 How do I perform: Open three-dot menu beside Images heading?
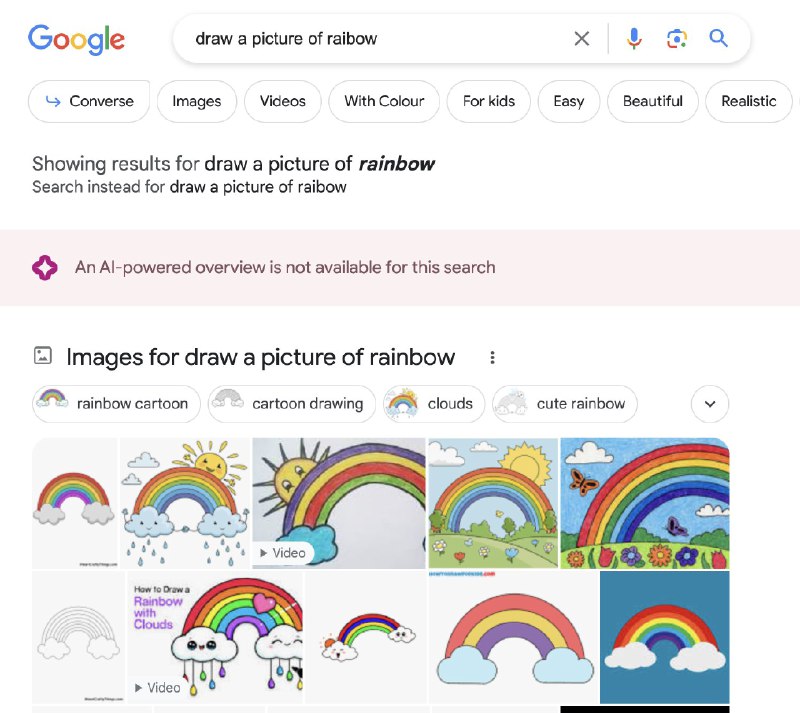tap(492, 357)
